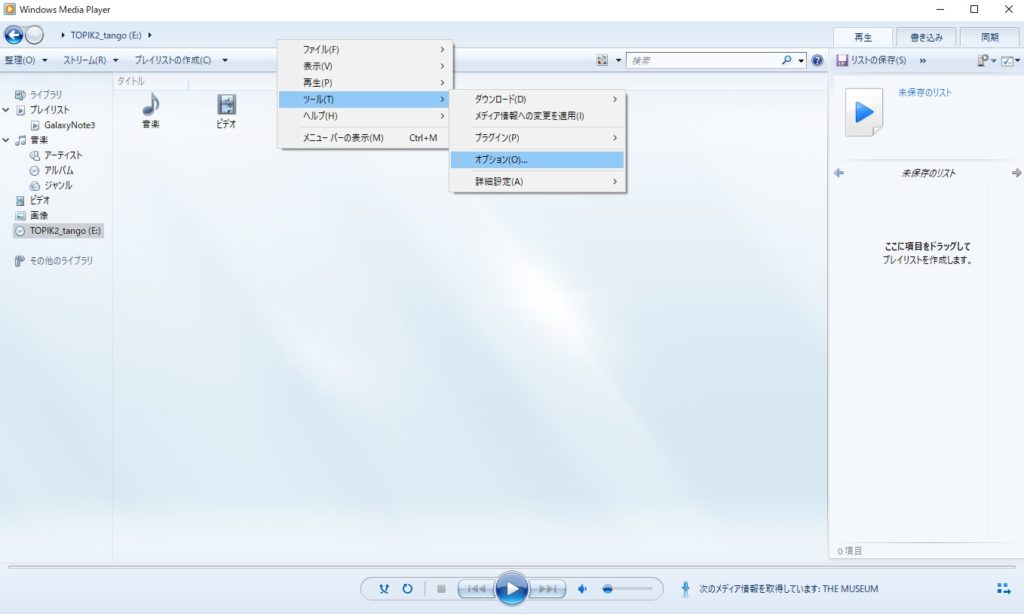The width and height of the screenshot is (1024, 614).
Task: Open the ダウンロード(D) submenu
Action: click(x=537, y=99)
